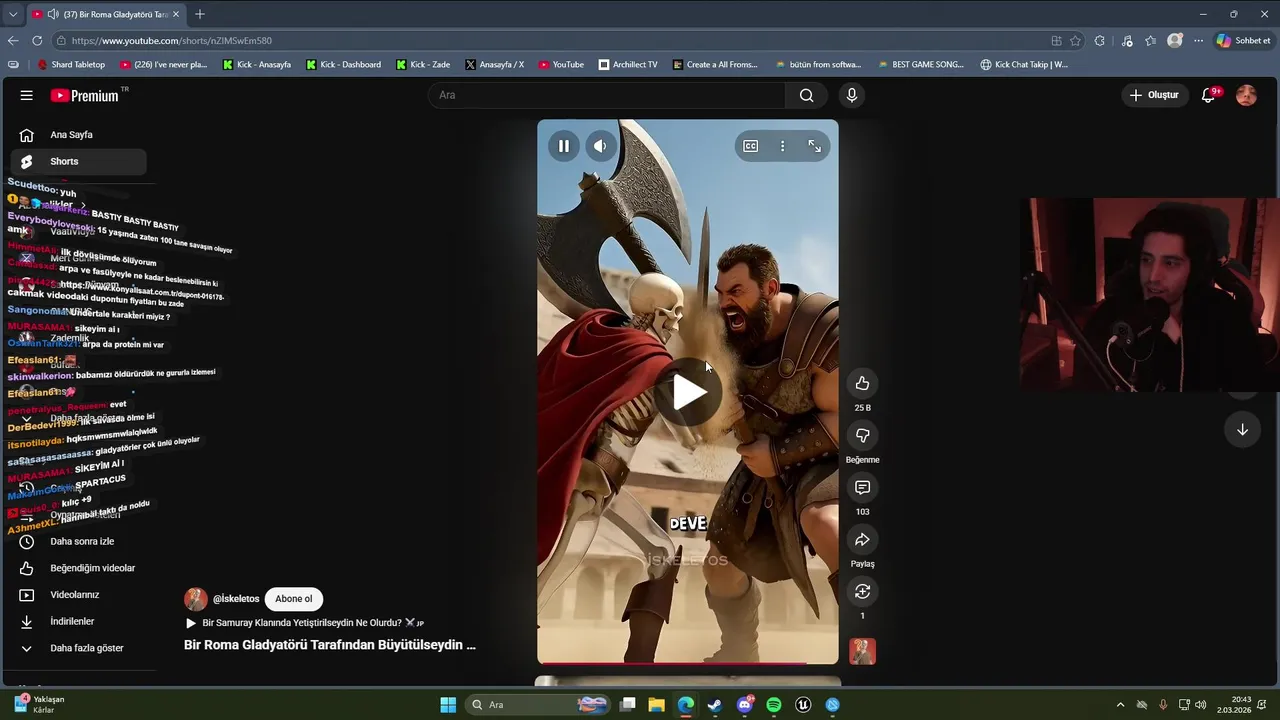The height and width of the screenshot is (720, 1280).
Task: Open system volume speaker in tray
Action: 1200,705
